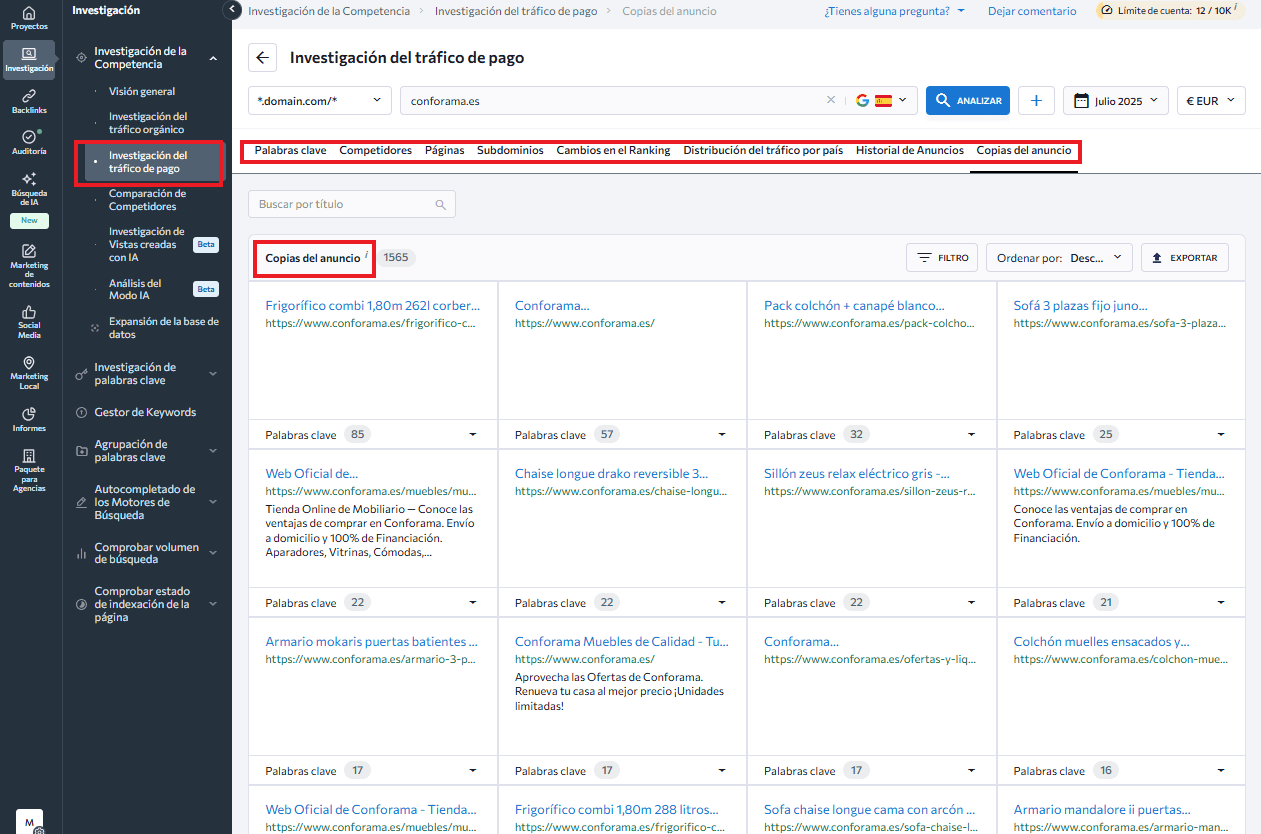Open the ¿Tienes alguna pregunta? dropdown

[x=894, y=11]
